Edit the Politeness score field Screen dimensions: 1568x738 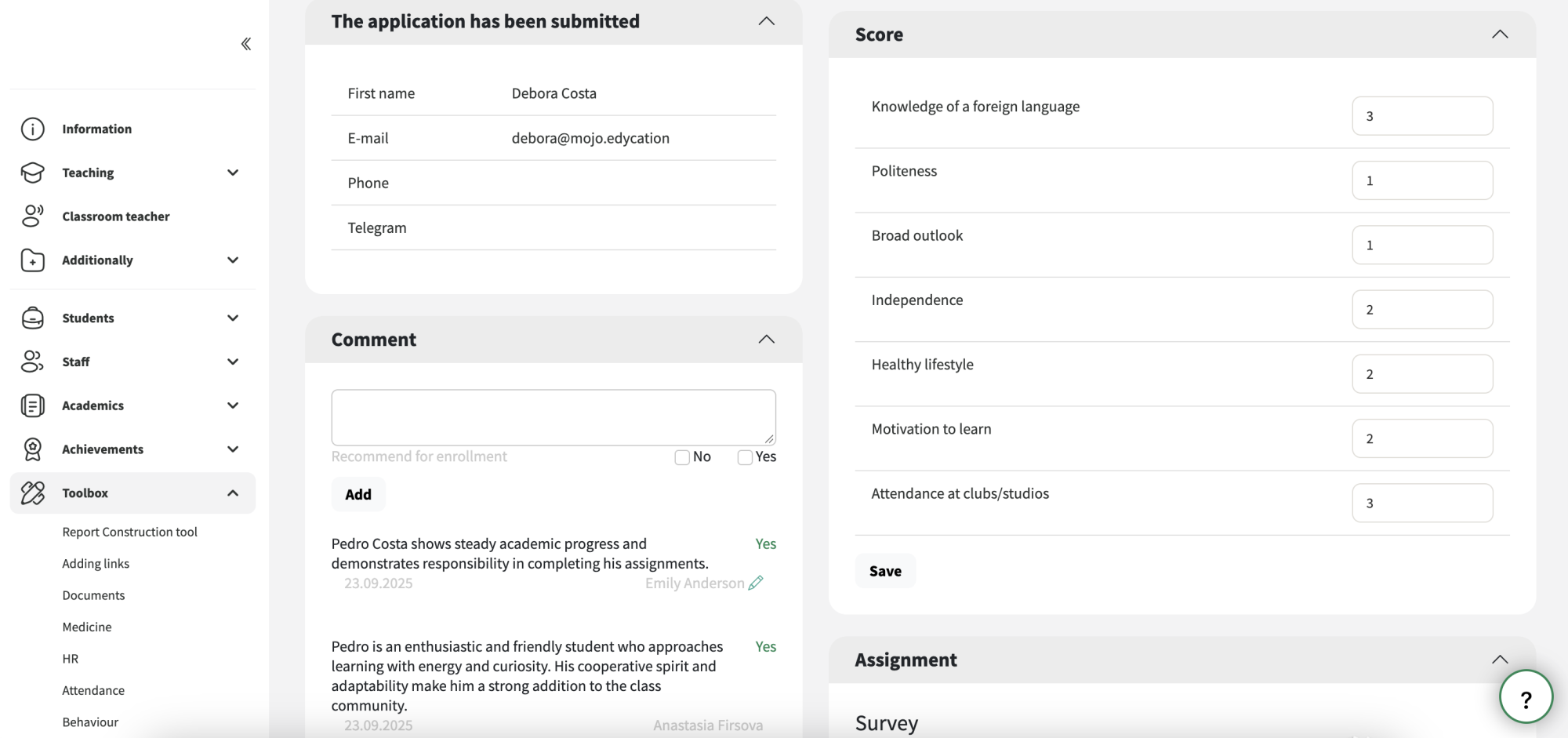(x=1422, y=180)
